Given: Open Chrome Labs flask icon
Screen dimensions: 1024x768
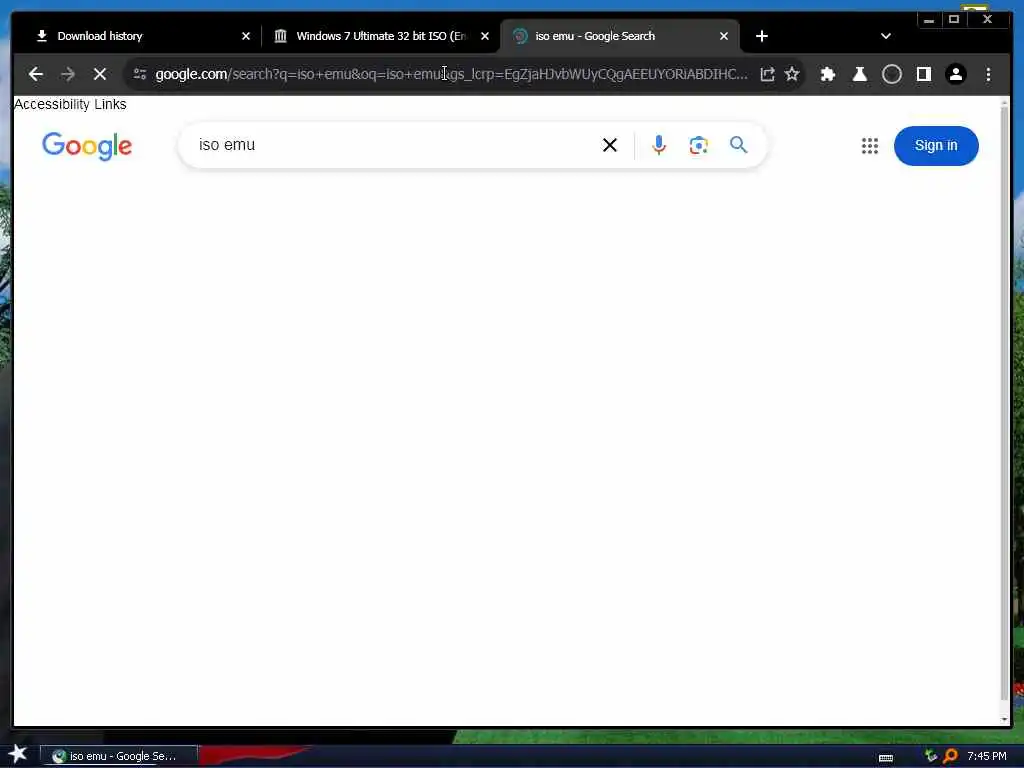Looking at the screenshot, I should (x=859, y=74).
